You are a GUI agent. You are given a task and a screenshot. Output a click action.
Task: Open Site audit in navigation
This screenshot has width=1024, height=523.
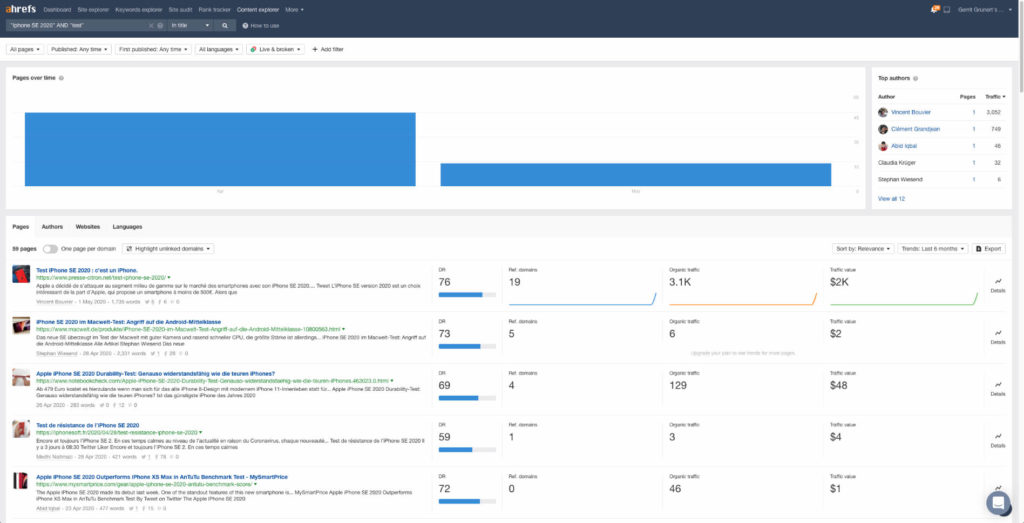pyautogui.click(x=181, y=10)
